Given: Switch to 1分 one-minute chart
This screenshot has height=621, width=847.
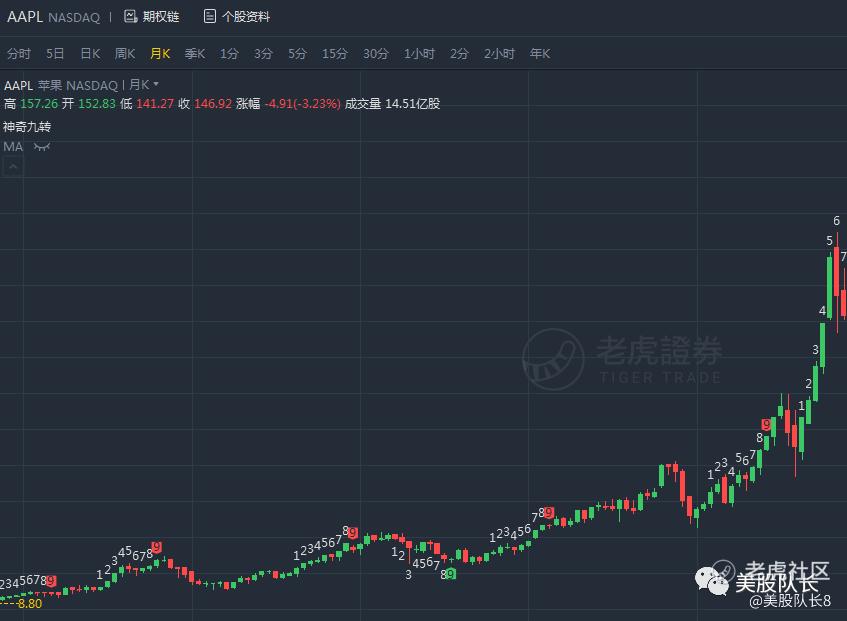Looking at the screenshot, I should [x=229, y=53].
